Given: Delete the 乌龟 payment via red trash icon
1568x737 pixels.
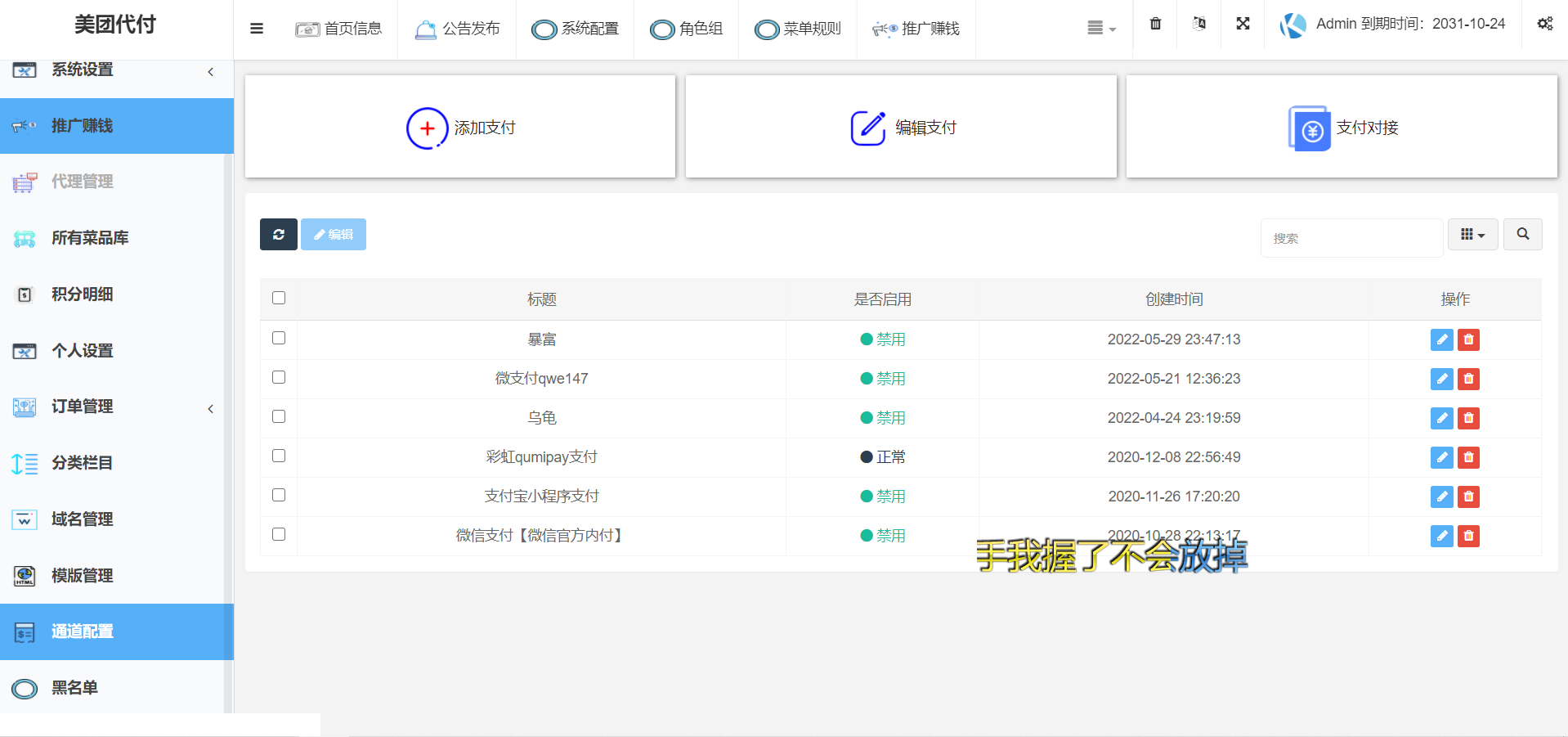Looking at the screenshot, I should point(1468,418).
